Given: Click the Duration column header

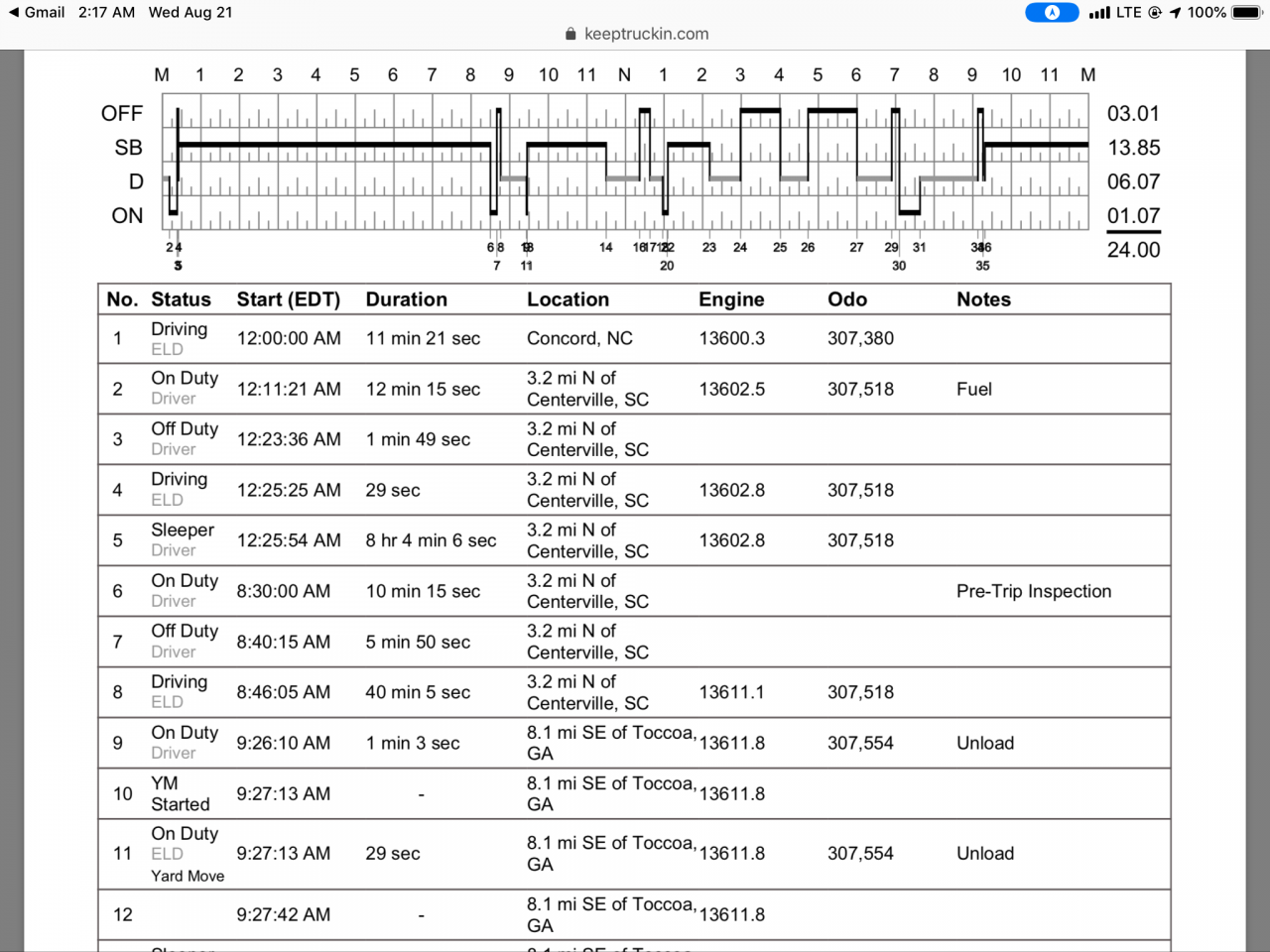Looking at the screenshot, I should [x=407, y=299].
